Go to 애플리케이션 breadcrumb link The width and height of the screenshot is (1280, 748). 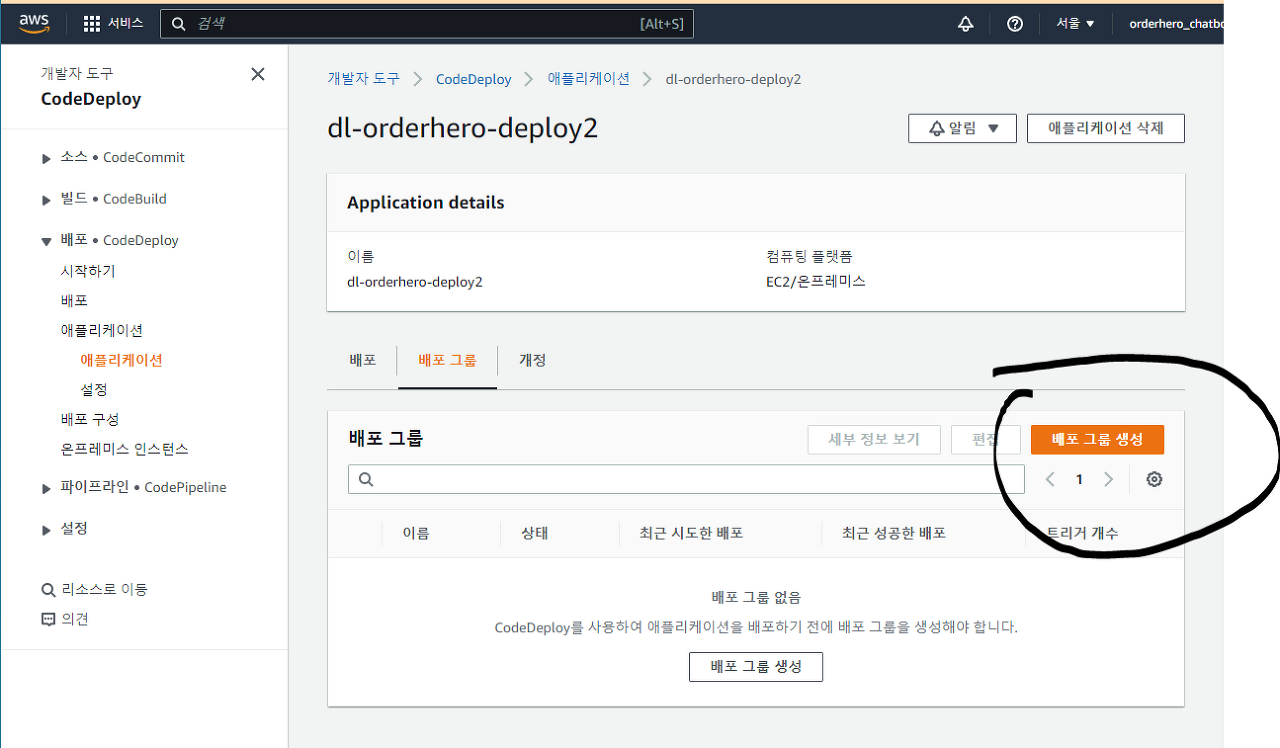tap(589, 79)
